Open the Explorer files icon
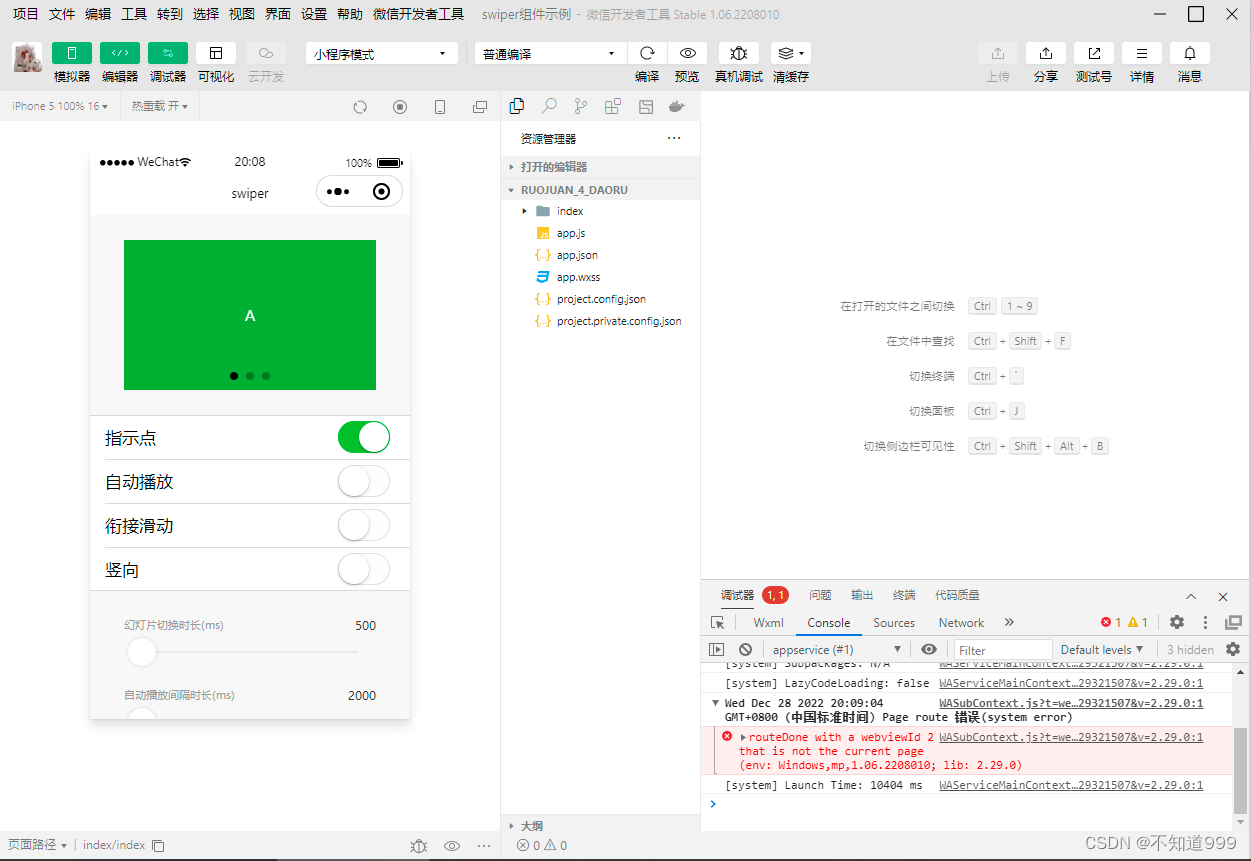Viewport: 1251px width, 861px height. tap(517, 106)
